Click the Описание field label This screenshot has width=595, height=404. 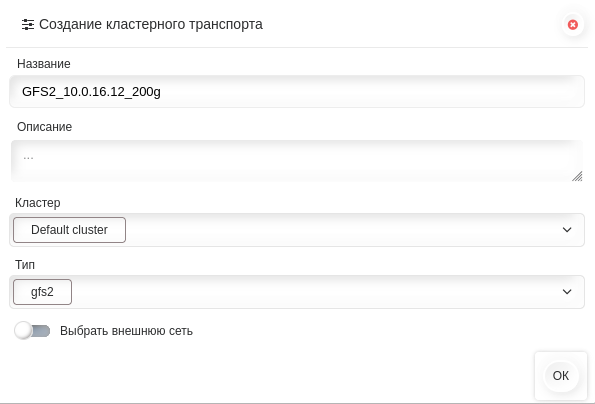pyautogui.click(x=44, y=127)
